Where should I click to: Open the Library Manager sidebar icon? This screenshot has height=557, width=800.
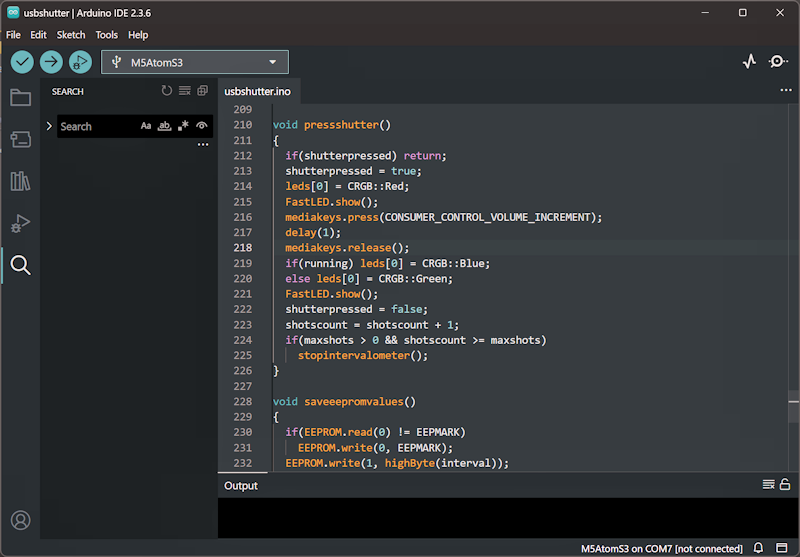click(x=20, y=181)
